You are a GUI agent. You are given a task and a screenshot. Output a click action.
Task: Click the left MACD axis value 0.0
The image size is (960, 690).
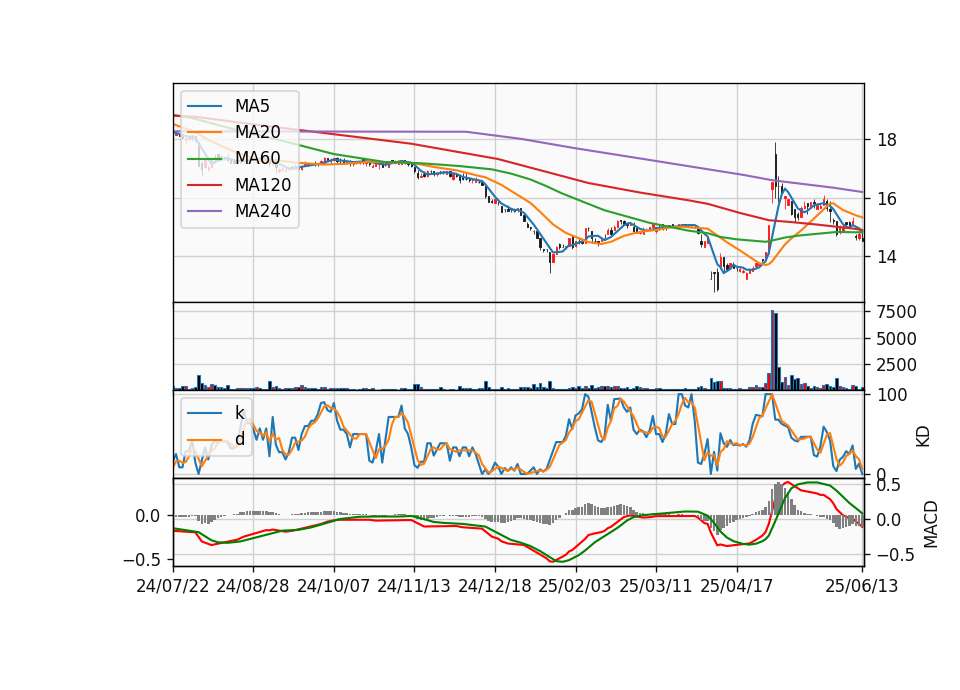pos(148,516)
